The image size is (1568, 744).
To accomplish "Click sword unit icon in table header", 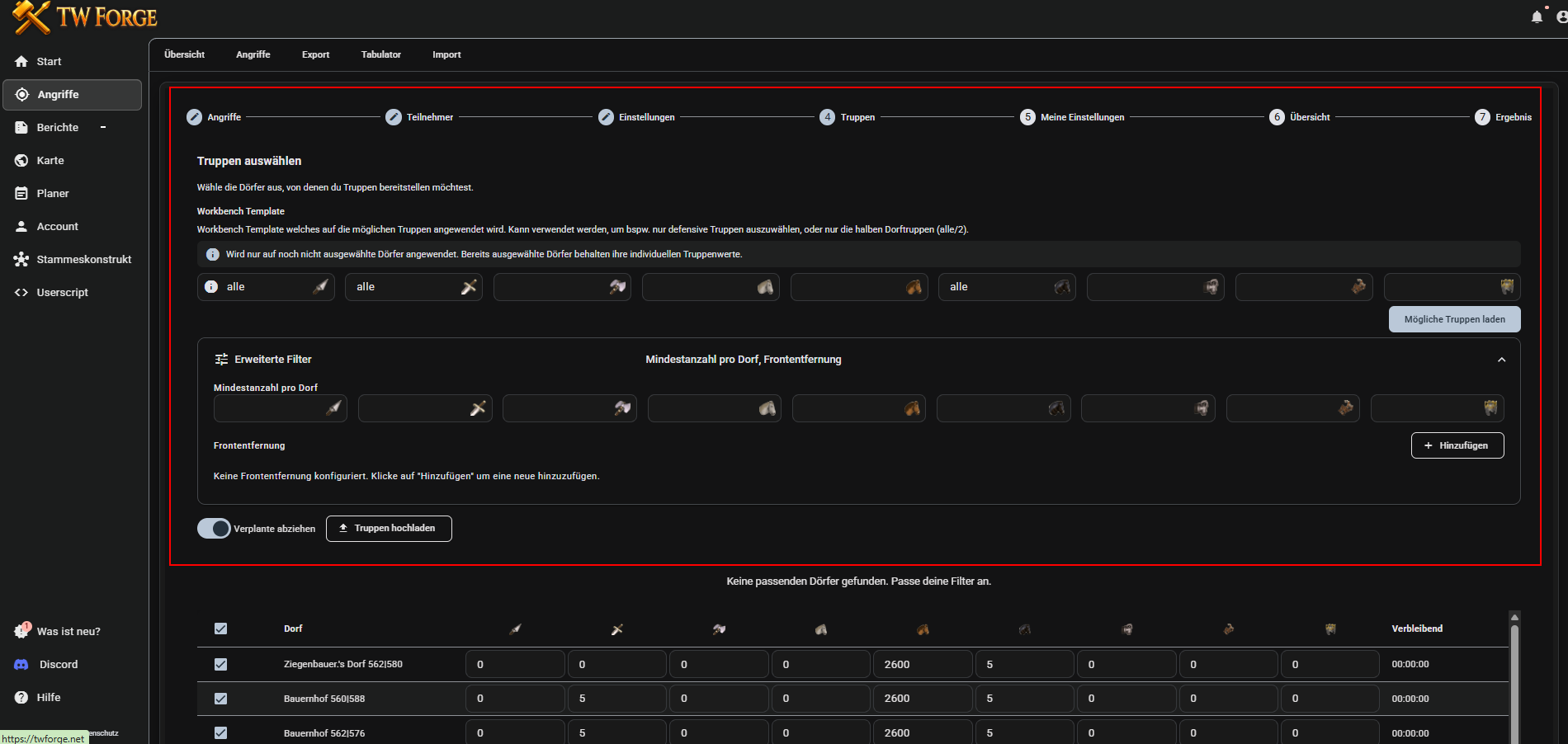I will point(617,629).
